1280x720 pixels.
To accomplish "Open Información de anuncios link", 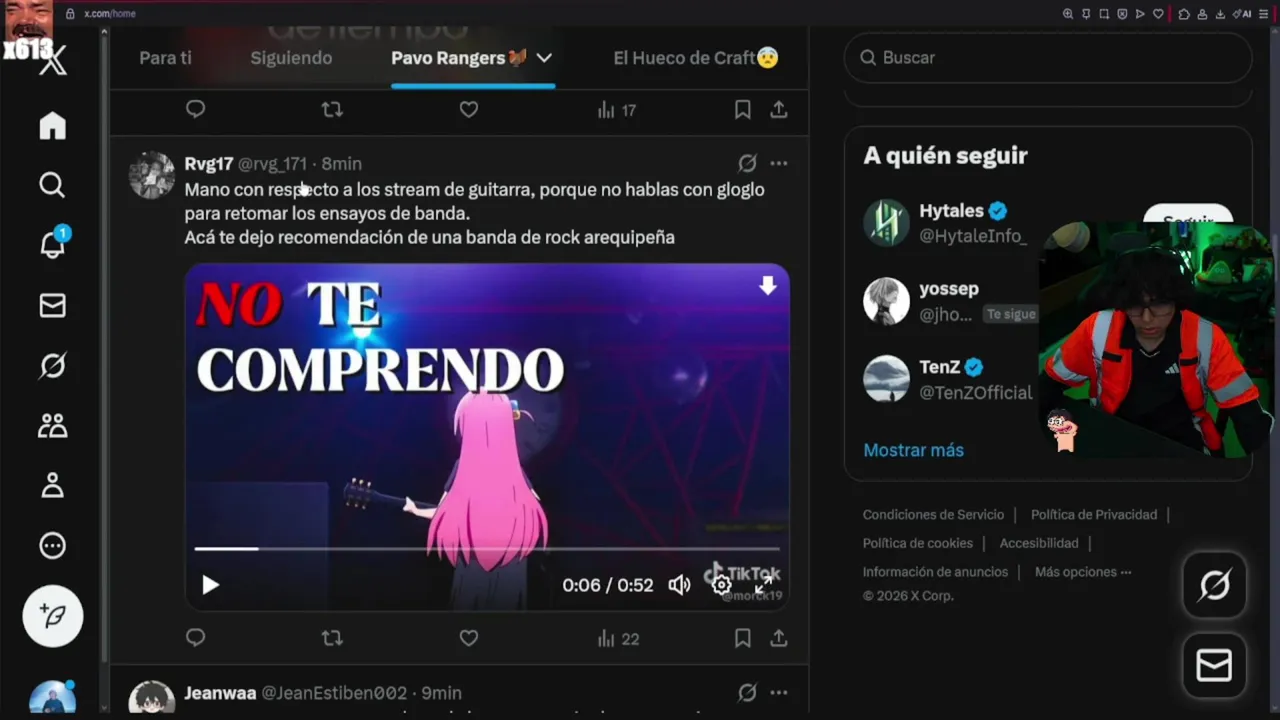I will [935, 572].
